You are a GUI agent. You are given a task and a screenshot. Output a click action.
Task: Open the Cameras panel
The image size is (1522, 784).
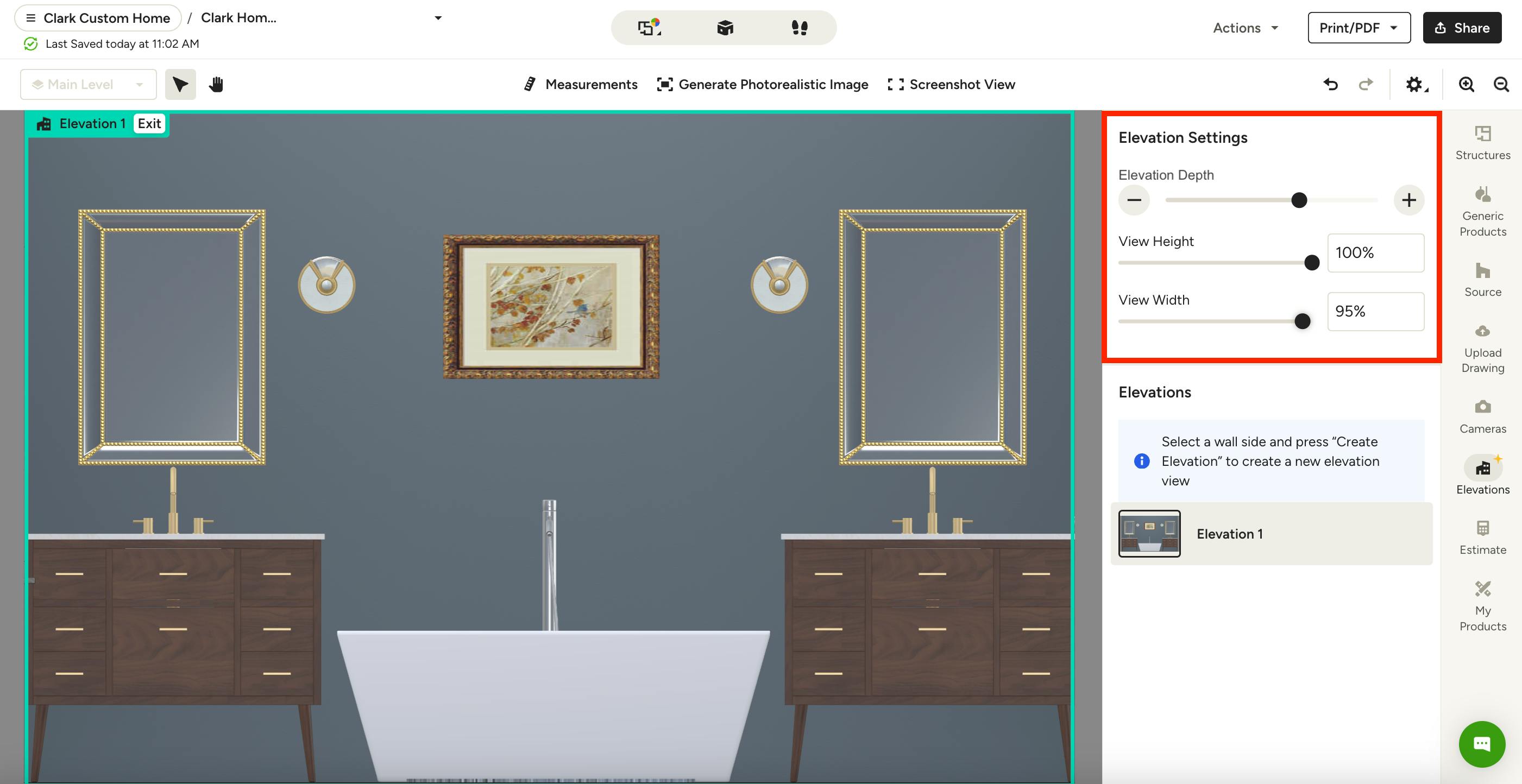tap(1482, 414)
